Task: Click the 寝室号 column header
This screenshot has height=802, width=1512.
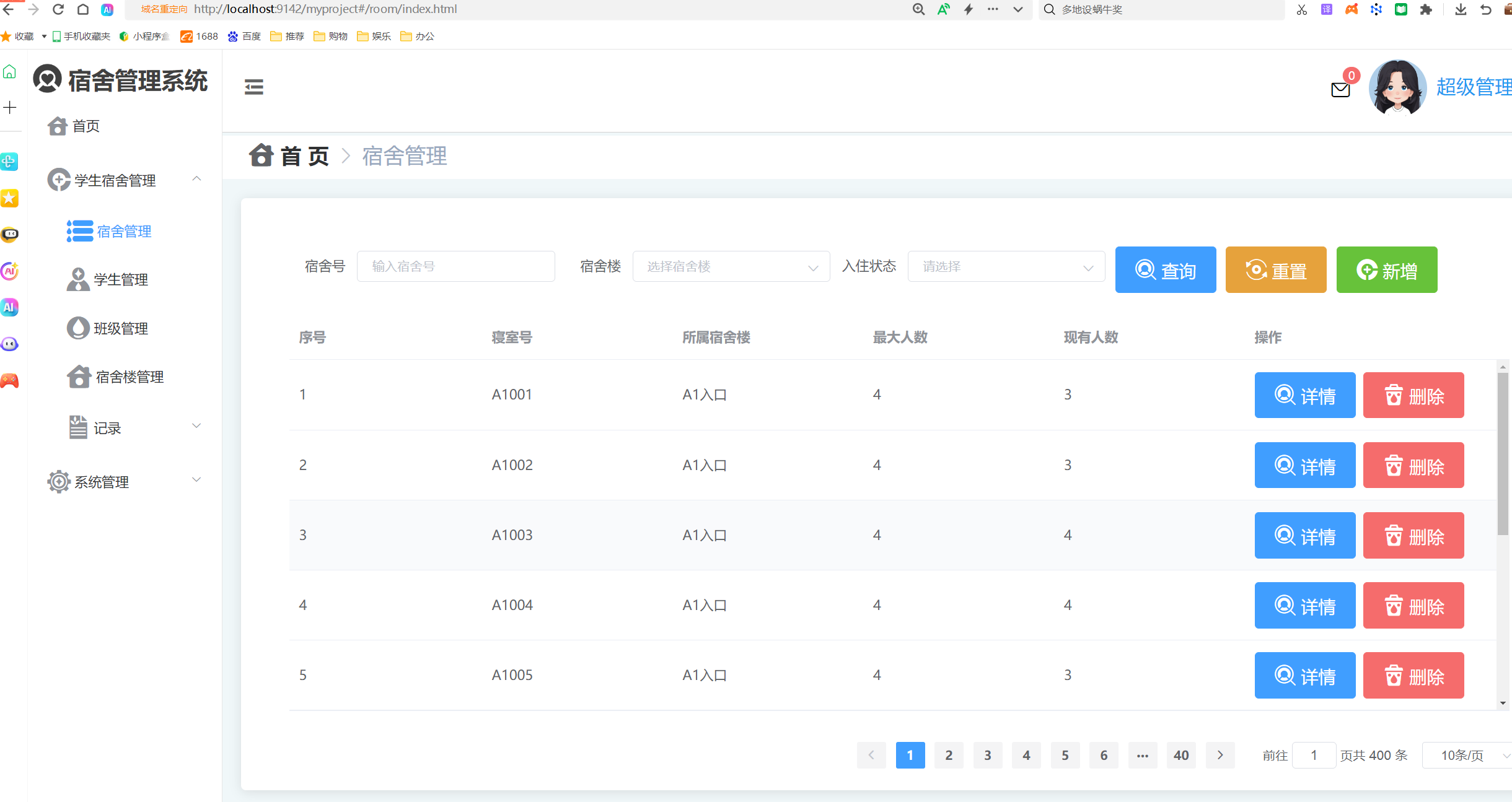Action: click(x=512, y=338)
